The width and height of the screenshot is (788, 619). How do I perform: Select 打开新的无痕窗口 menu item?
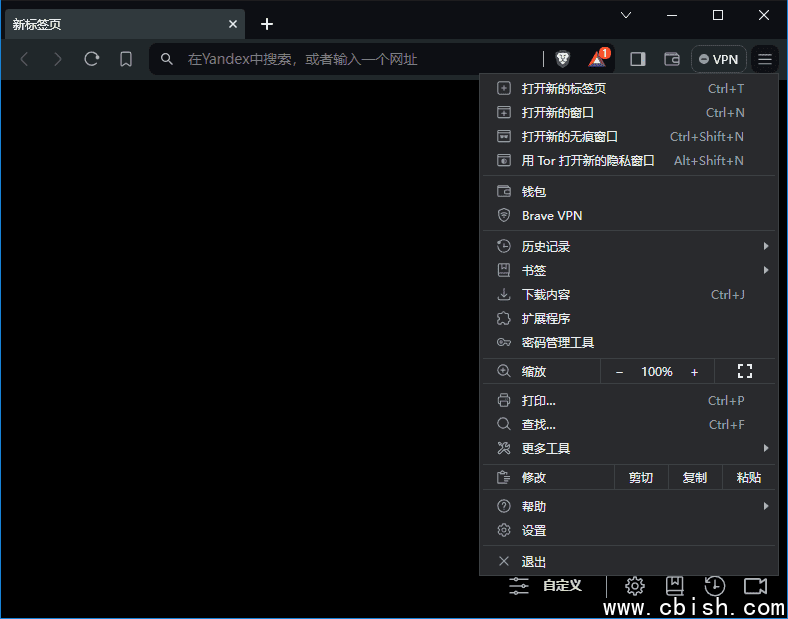tap(570, 136)
